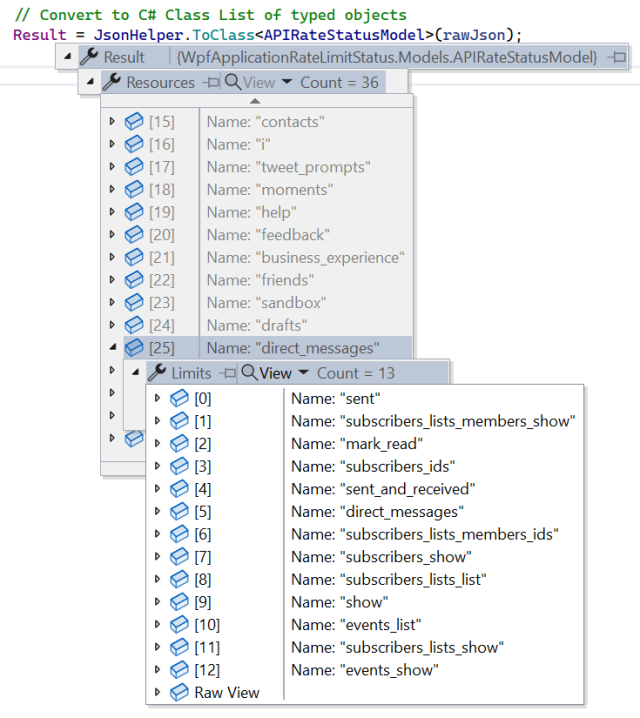Click the rawJson argument in code
Image resolution: width=640 pixels, height=718 pixels.
pos(474,35)
